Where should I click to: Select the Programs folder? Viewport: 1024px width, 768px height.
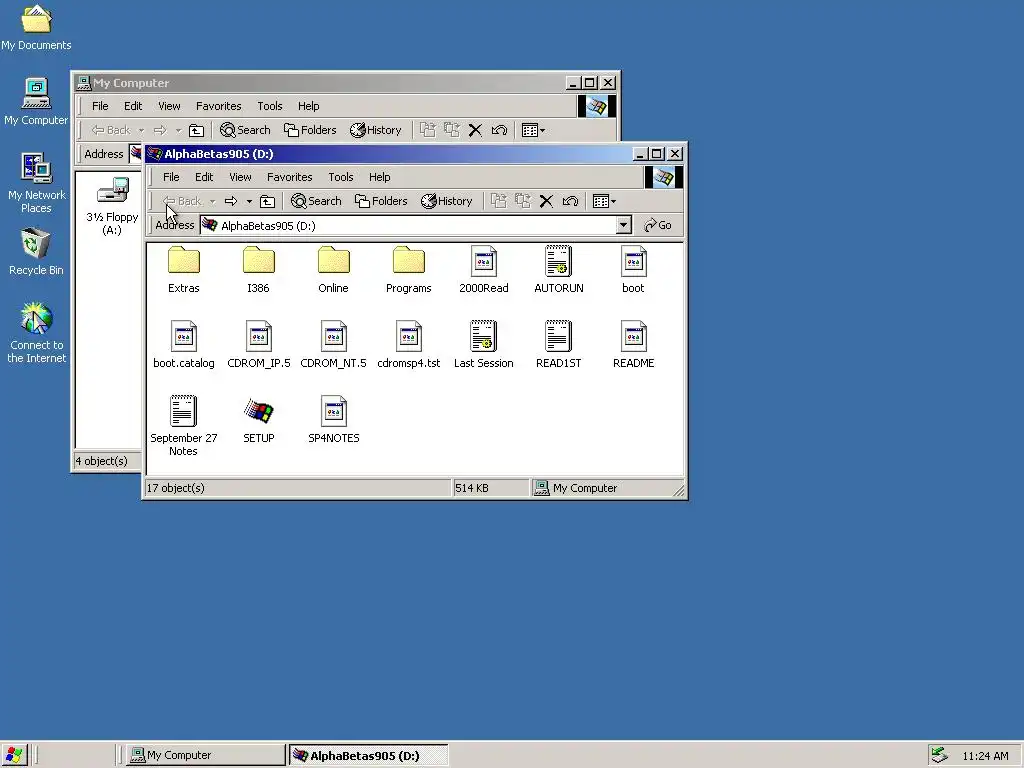coord(409,270)
